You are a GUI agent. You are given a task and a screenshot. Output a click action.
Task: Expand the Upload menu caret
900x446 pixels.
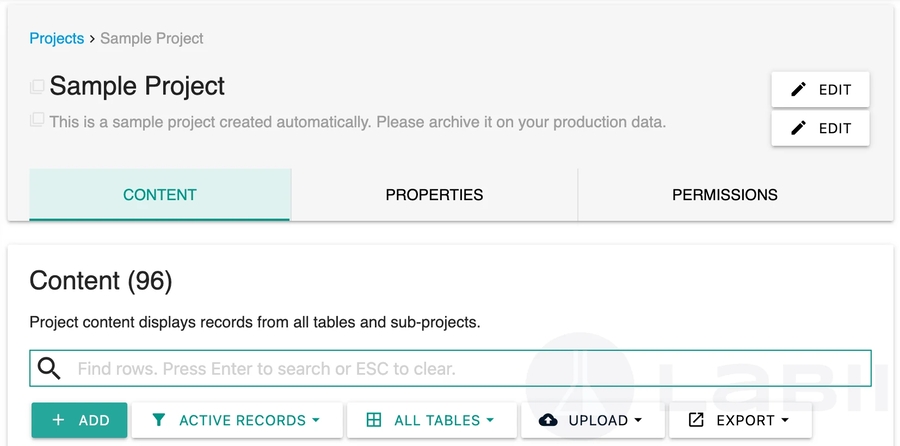click(638, 421)
